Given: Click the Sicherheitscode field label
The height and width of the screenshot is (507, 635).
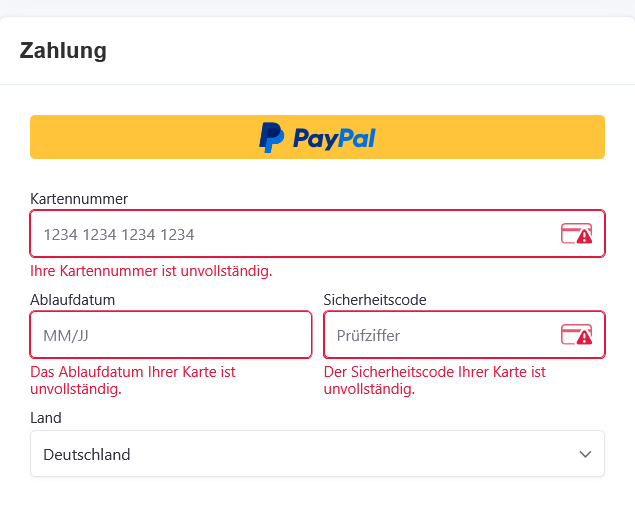Looking at the screenshot, I should click(376, 299).
